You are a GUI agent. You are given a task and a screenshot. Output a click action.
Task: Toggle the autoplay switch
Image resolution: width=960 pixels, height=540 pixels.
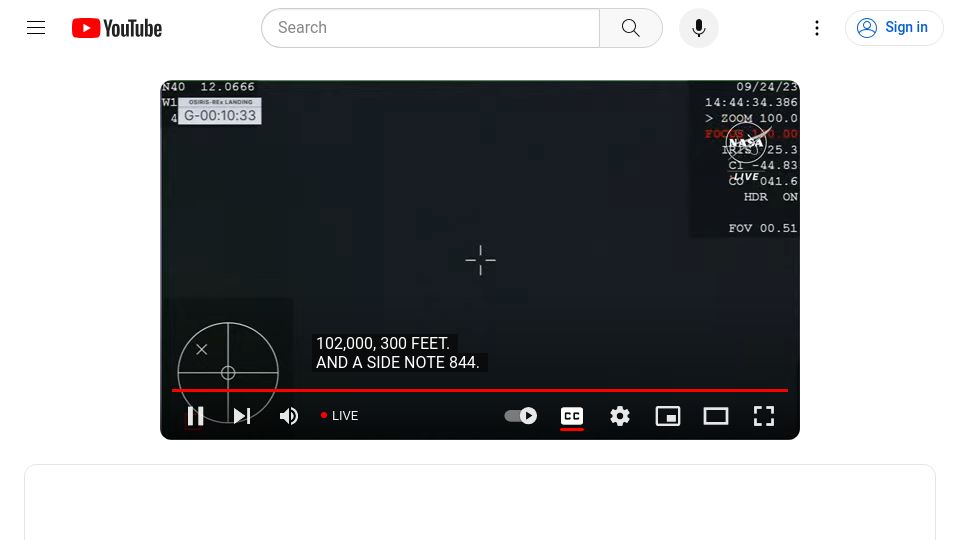click(x=520, y=416)
